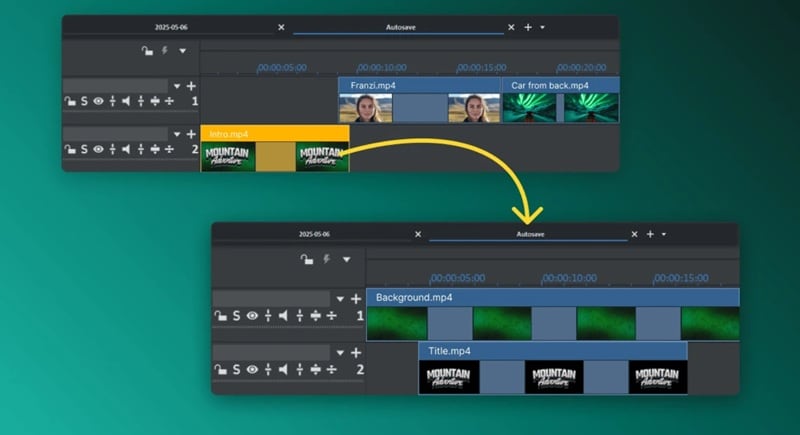Screen dimensions: 800x435
Task: Solo track 2 with S in lower timeline
Action: point(236,370)
